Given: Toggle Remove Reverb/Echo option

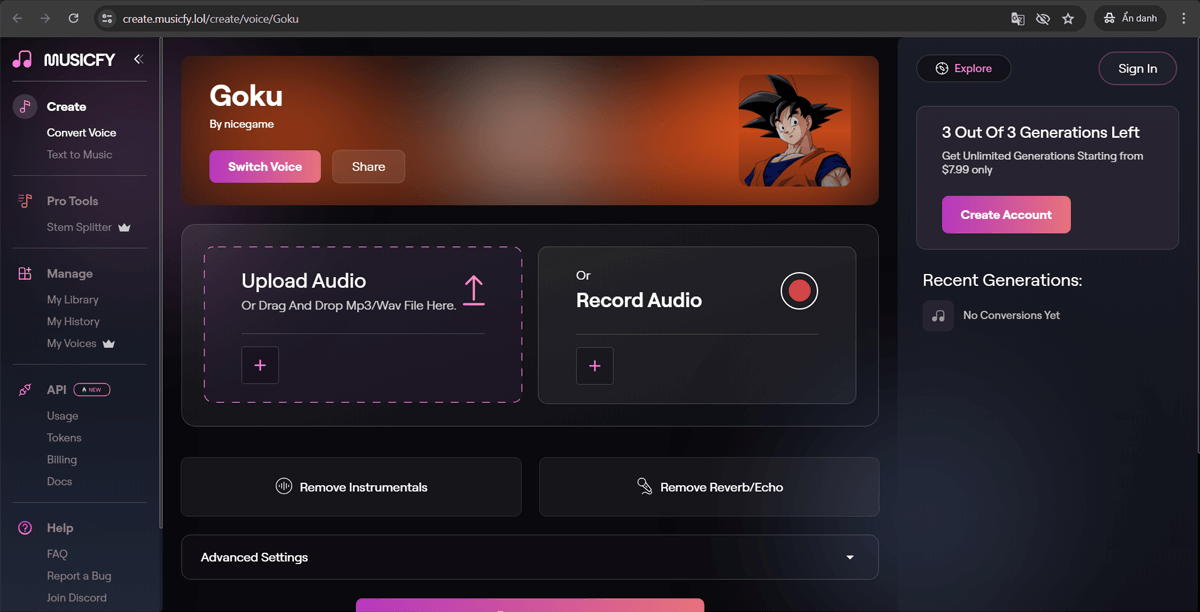Looking at the screenshot, I should coord(709,487).
